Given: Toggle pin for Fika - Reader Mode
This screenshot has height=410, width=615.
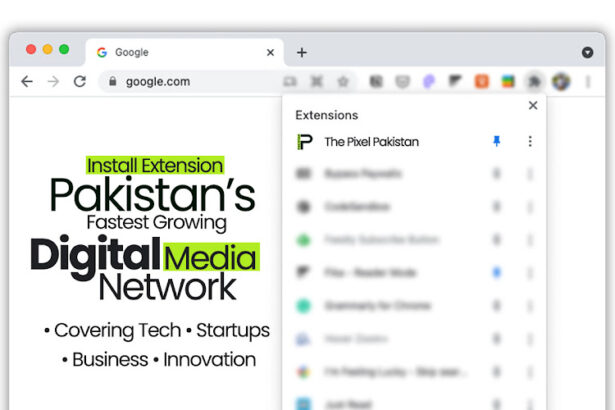Looking at the screenshot, I should (x=496, y=272).
